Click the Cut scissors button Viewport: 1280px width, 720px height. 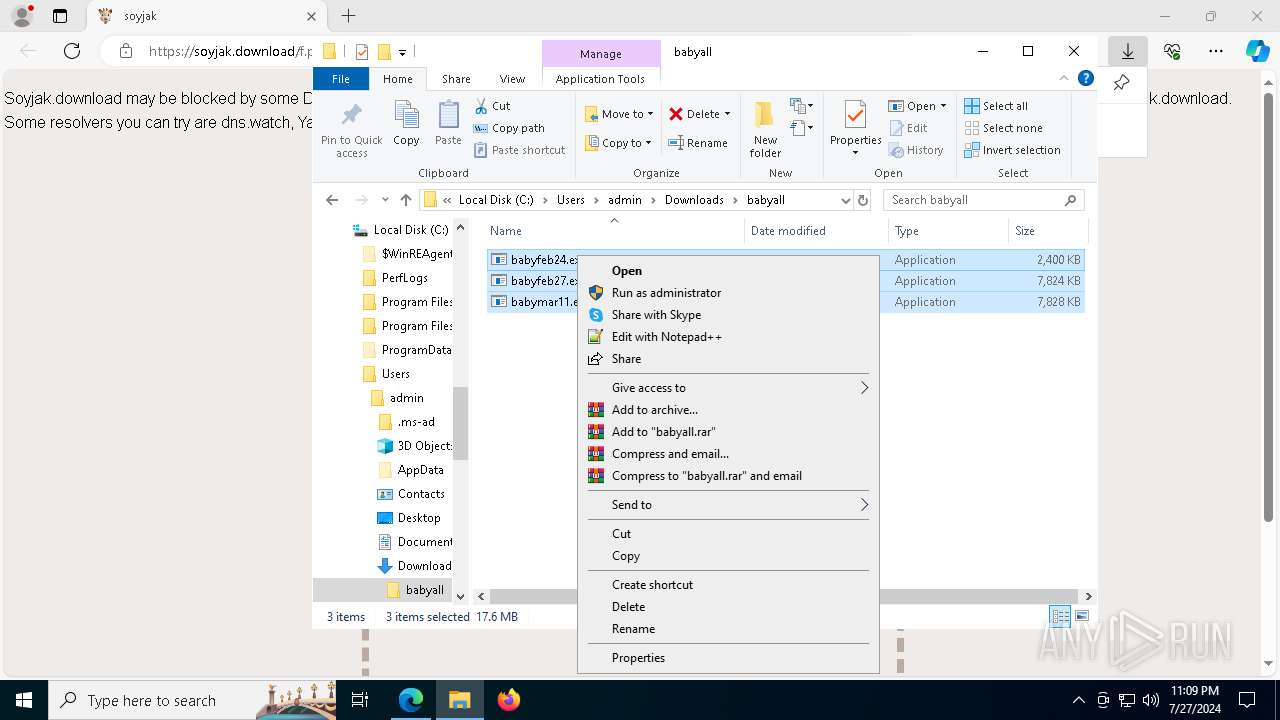point(492,106)
